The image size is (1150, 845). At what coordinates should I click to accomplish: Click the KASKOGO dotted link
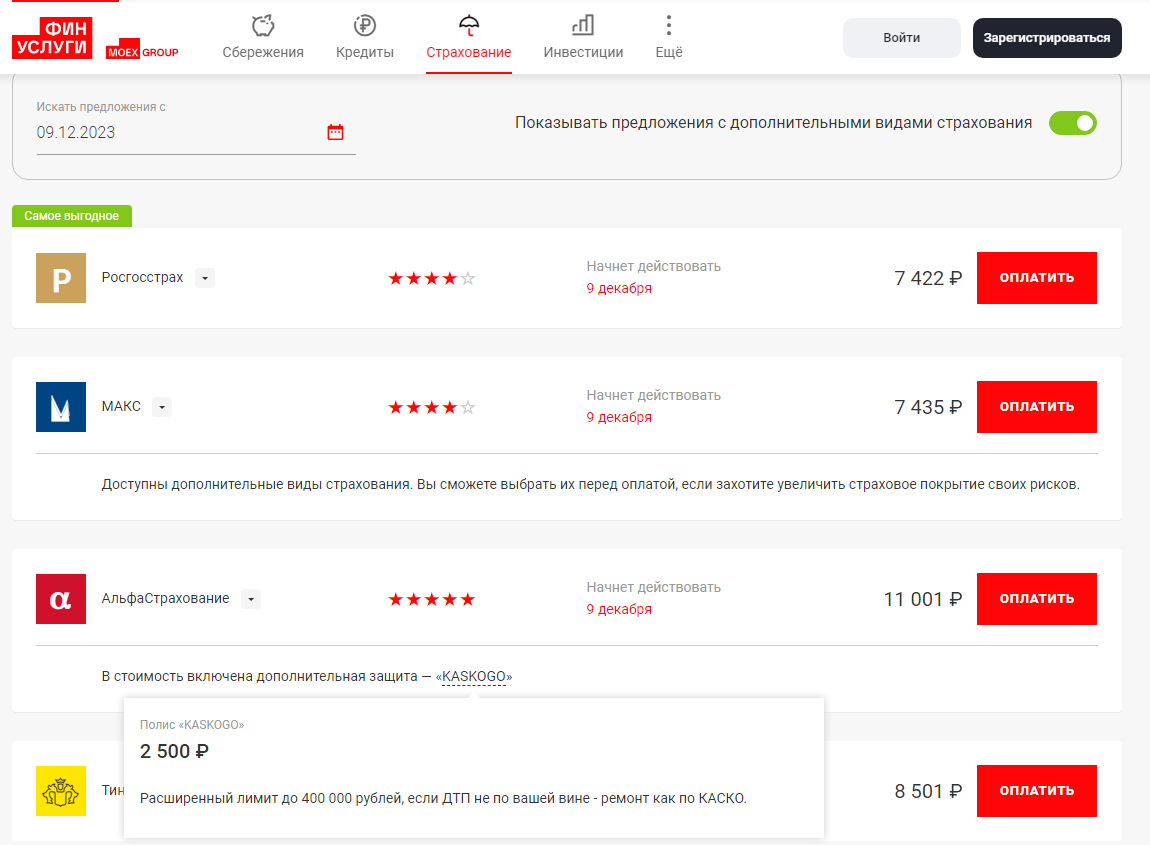tap(474, 677)
